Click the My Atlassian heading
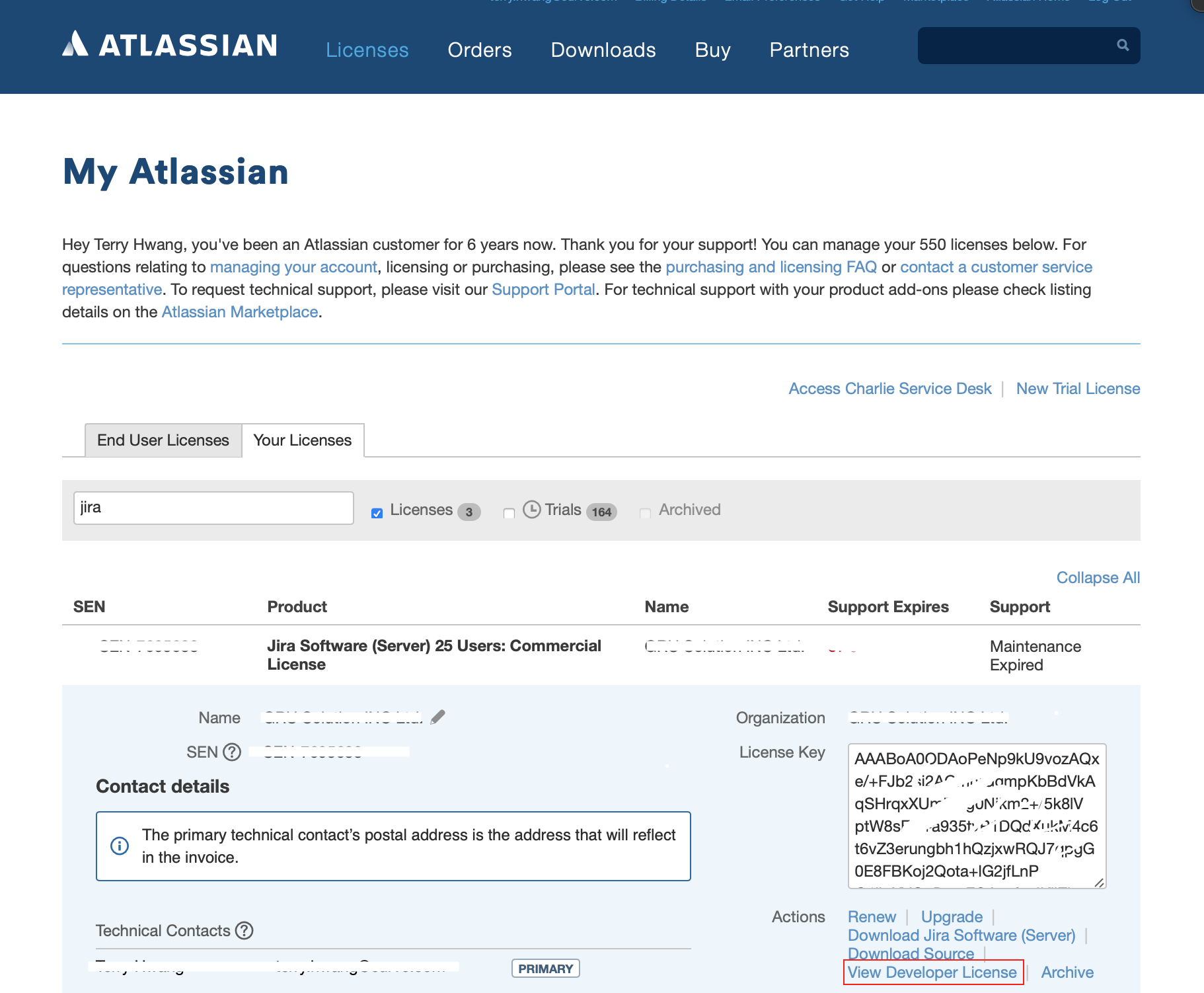 click(x=176, y=172)
